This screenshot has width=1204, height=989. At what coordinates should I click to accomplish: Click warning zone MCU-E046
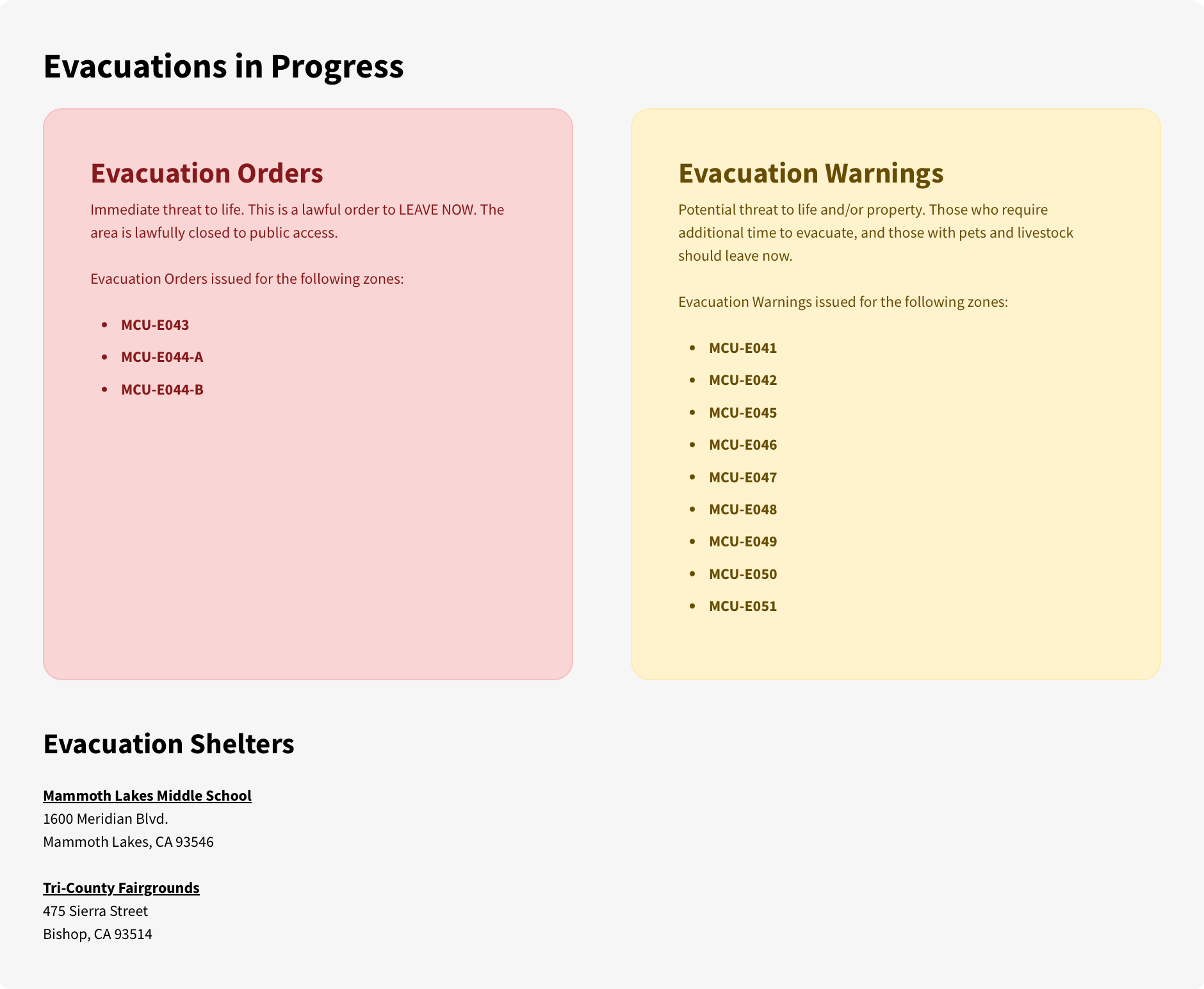pos(743,445)
